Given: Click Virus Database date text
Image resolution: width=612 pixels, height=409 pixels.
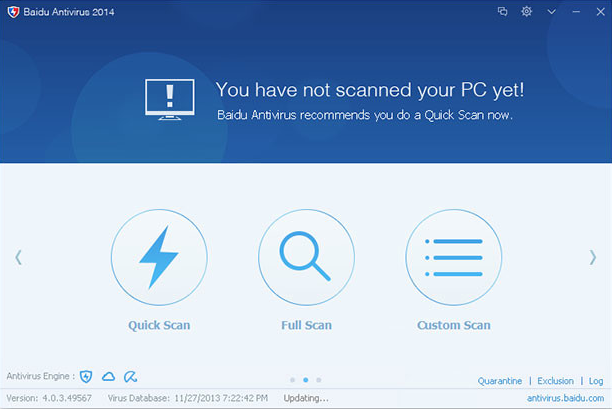Looking at the screenshot, I should (x=188, y=398).
